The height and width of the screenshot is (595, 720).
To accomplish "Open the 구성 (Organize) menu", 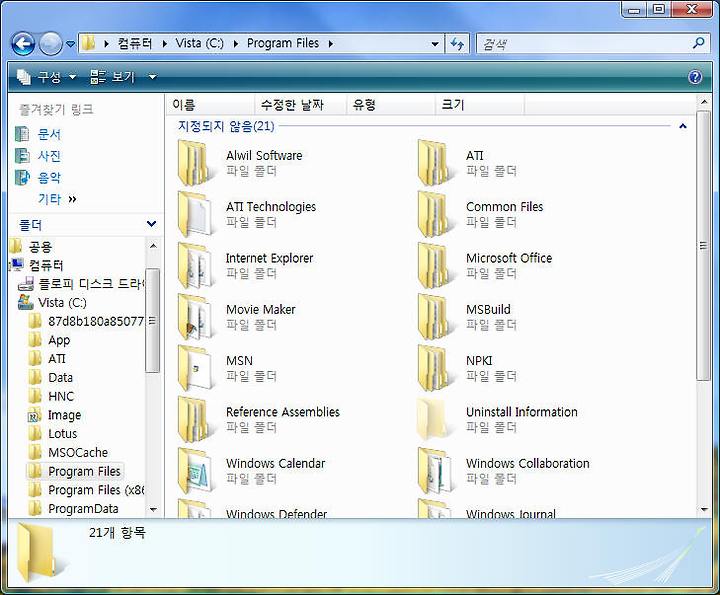I will 46,77.
